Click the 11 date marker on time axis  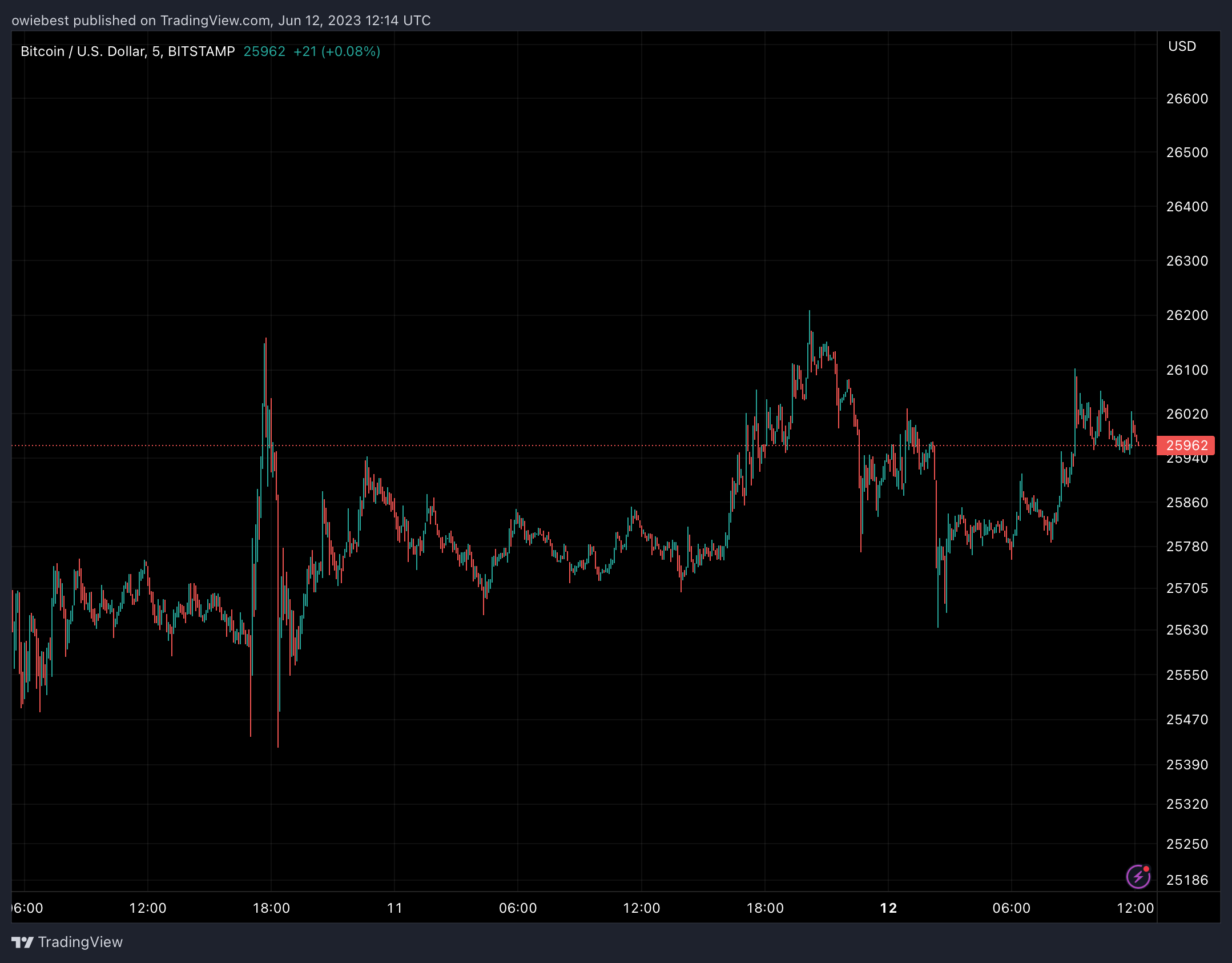click(394, 908)
